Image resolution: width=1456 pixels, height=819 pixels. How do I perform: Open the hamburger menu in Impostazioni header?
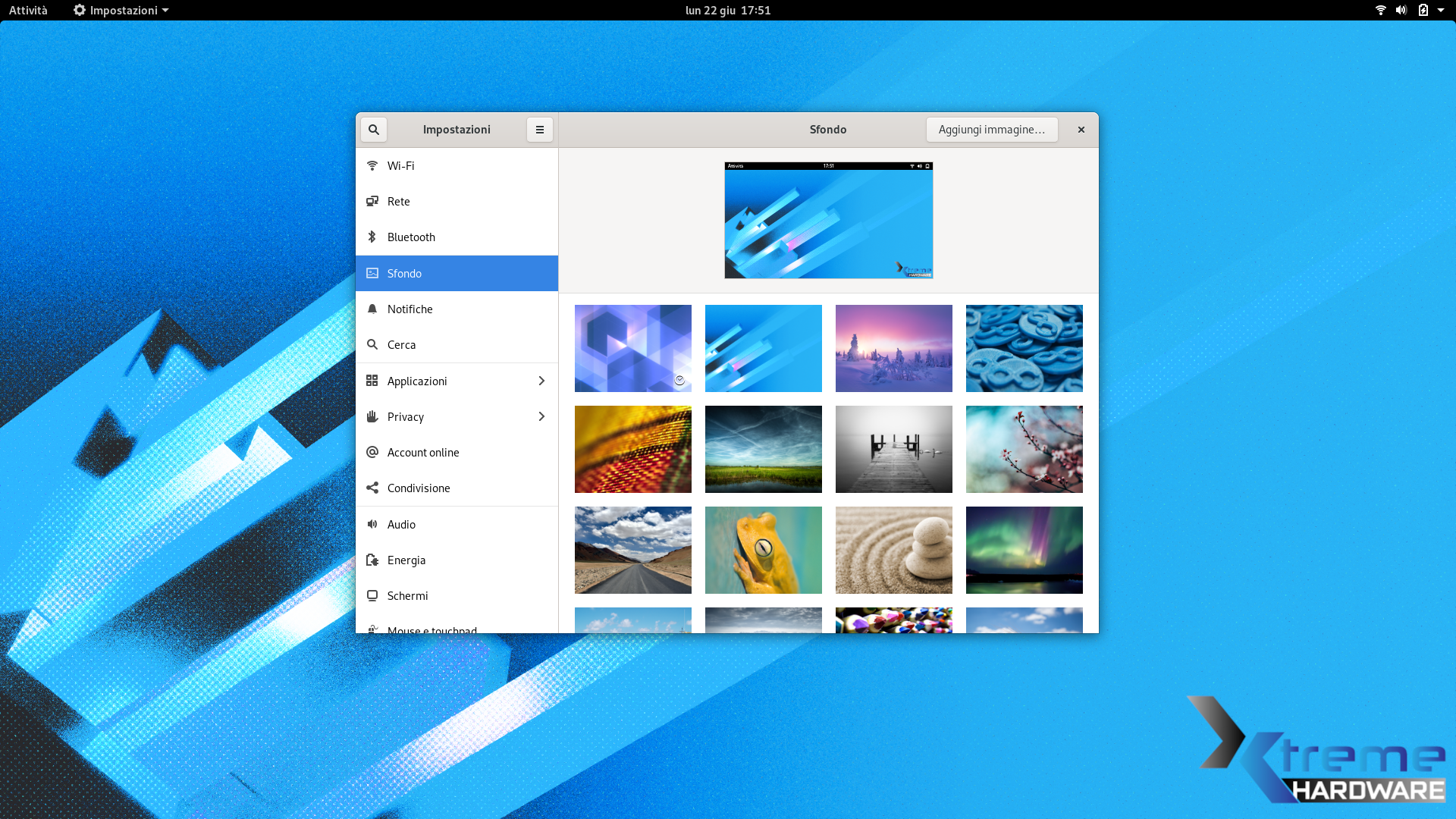point(540,130)
